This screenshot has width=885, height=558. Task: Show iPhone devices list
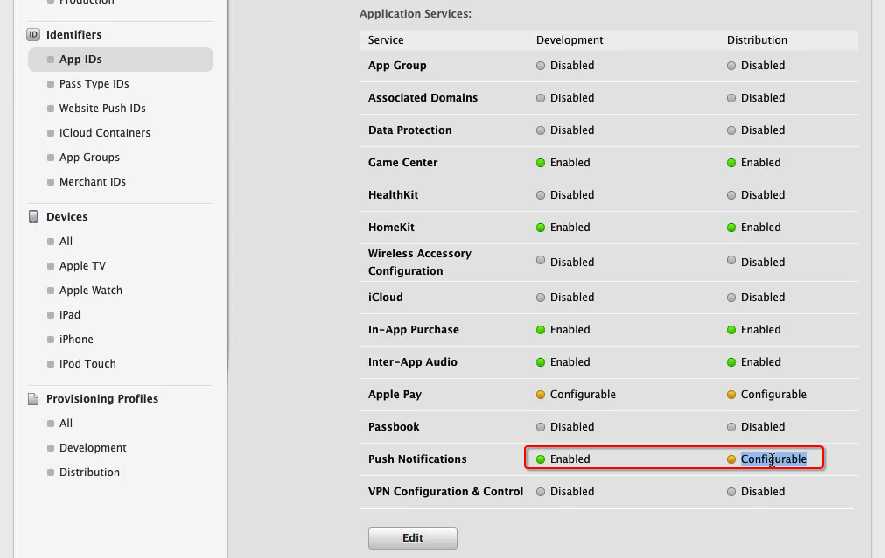tap(76, 339)
